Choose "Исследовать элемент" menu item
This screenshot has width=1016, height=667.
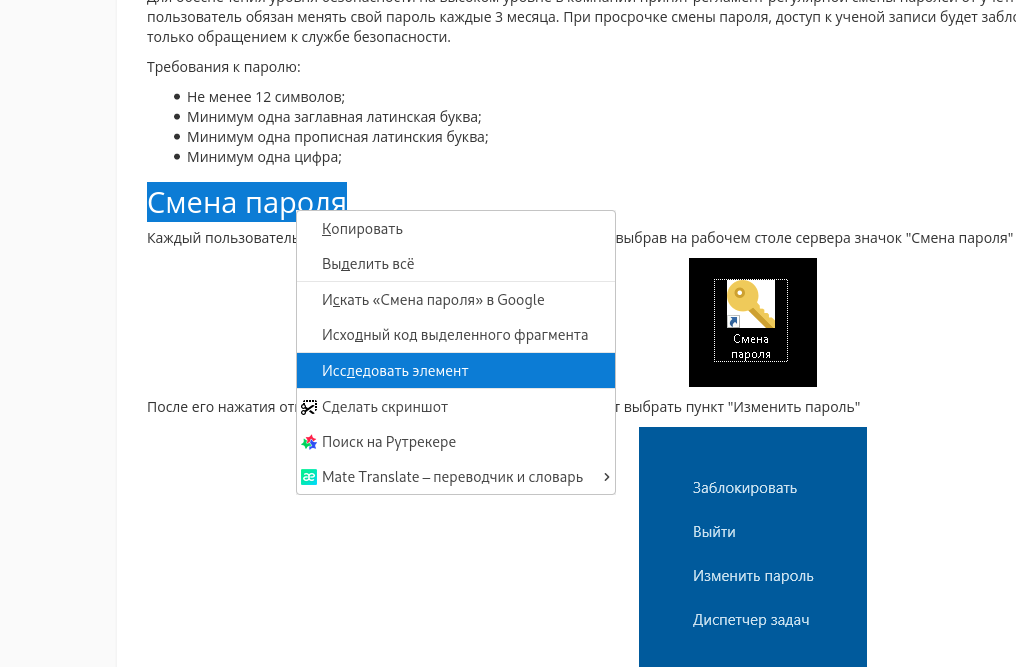pos(456,371)
